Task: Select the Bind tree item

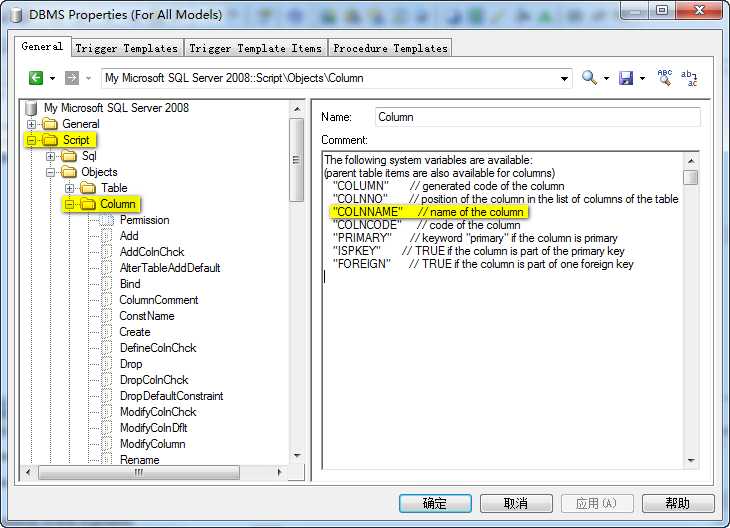Action: [x=130, y=284]
